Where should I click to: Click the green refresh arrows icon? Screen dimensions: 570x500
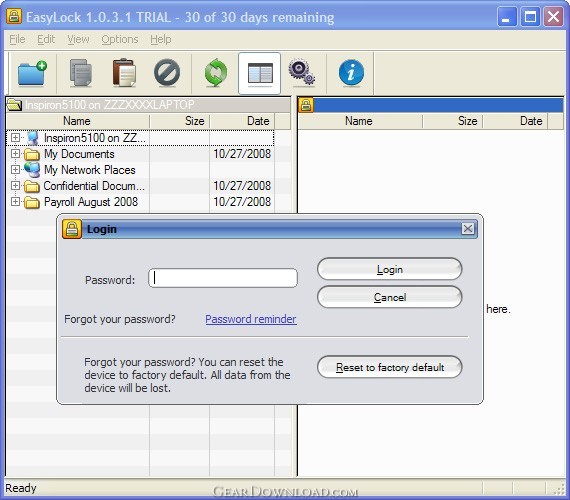(x=216, y=73)
